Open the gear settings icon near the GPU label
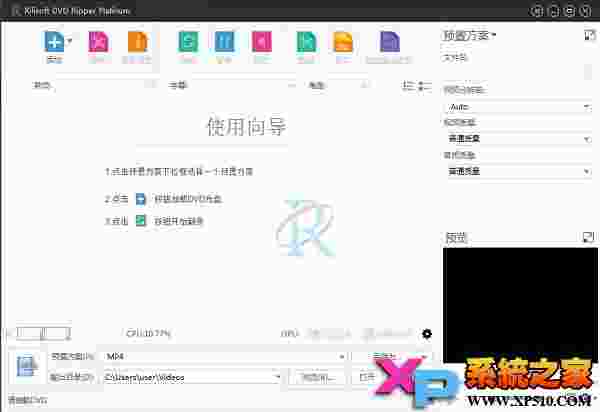 pyautogui.click(x=427, y=334)
